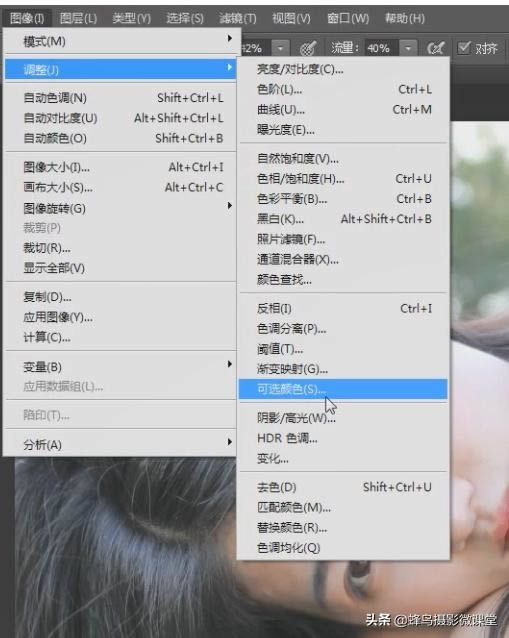Expand the 模式(M) submenu
The image size is (509, 638).
pos(120,41)
